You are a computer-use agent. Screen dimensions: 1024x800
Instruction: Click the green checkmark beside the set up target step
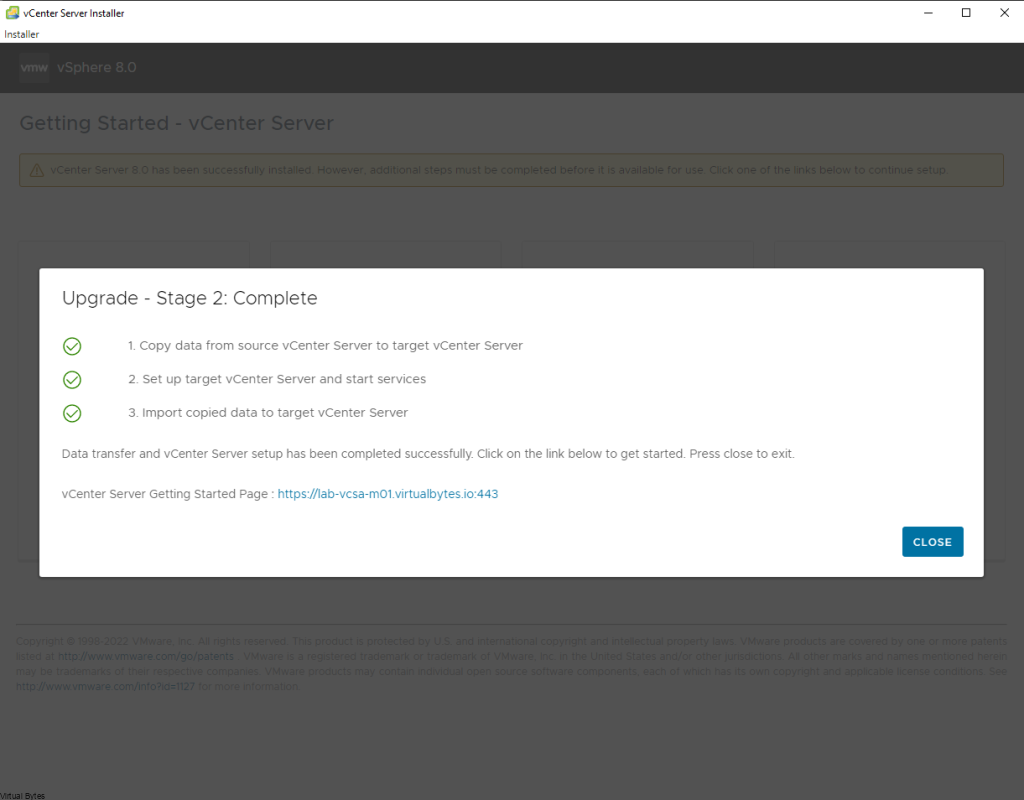(72, 380)
